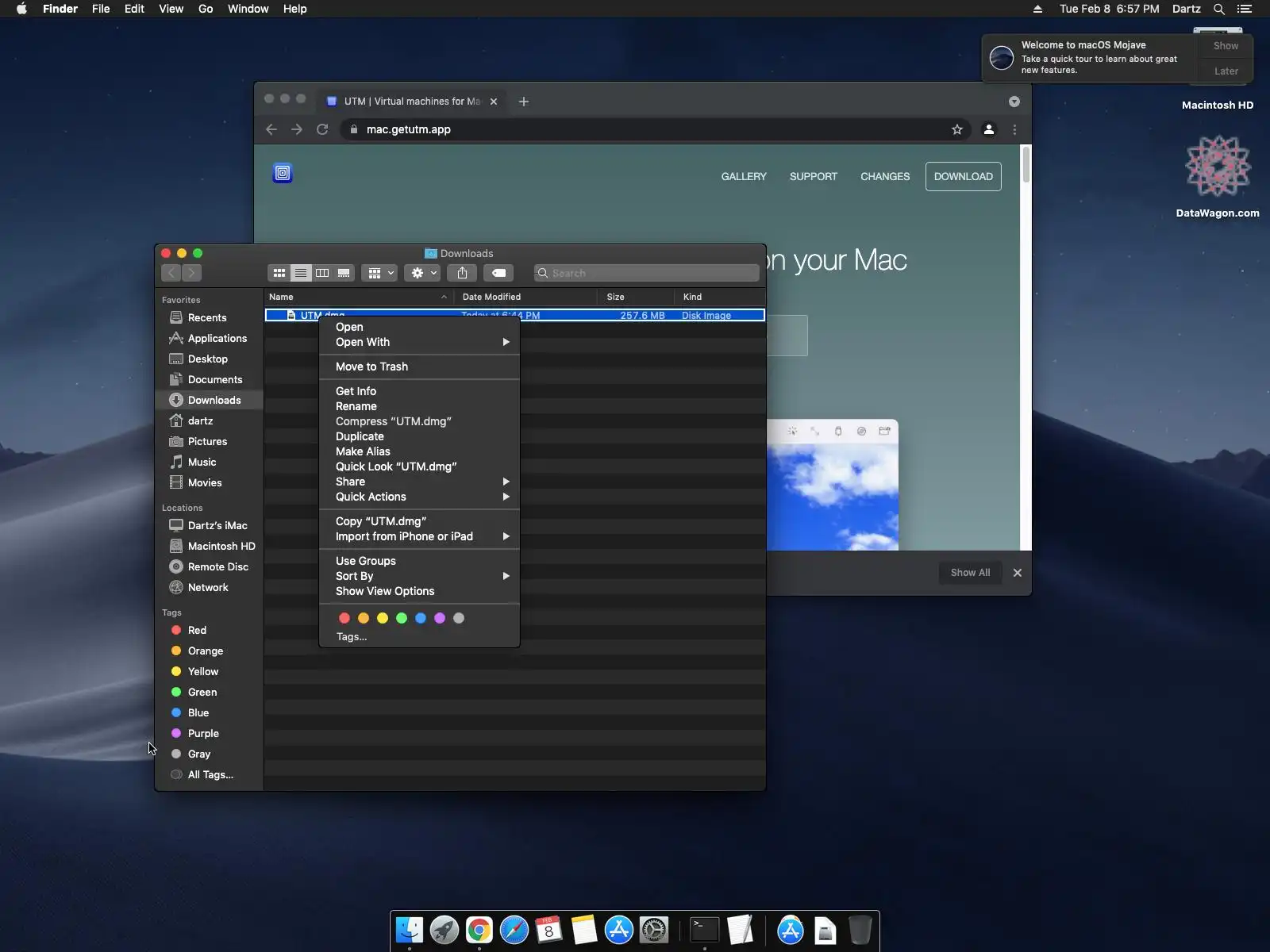Click Chrome's back arrow button
Screen dimensions: 1270x952
(x=271, y=129)
